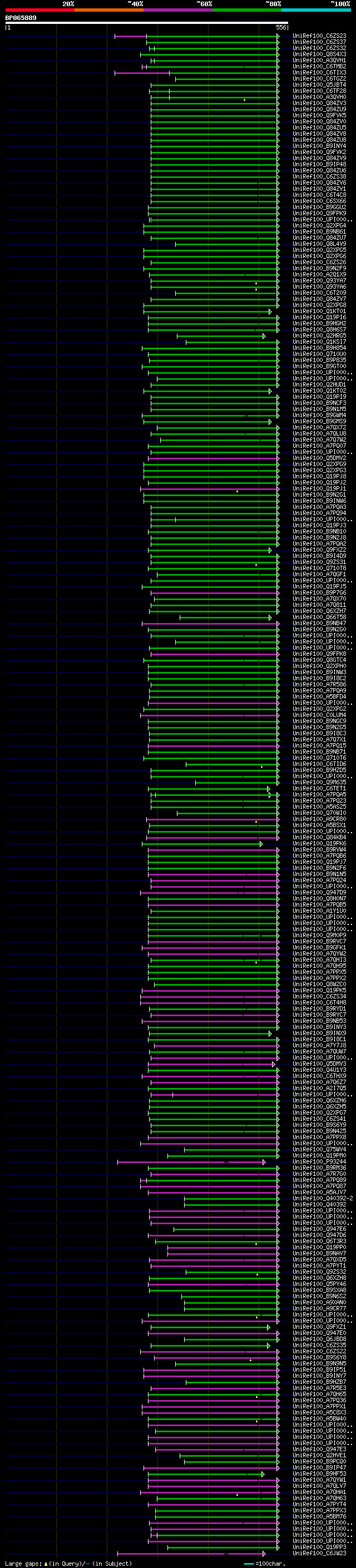Click hit label UniRef100_Q9M0P9

click(319, 936)
